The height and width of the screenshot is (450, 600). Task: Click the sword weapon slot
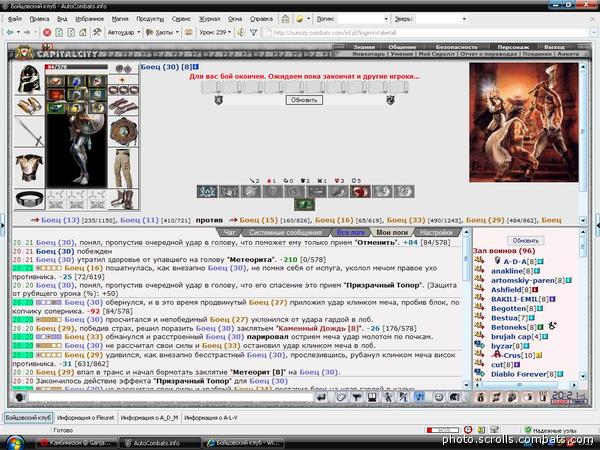[29, 132]
